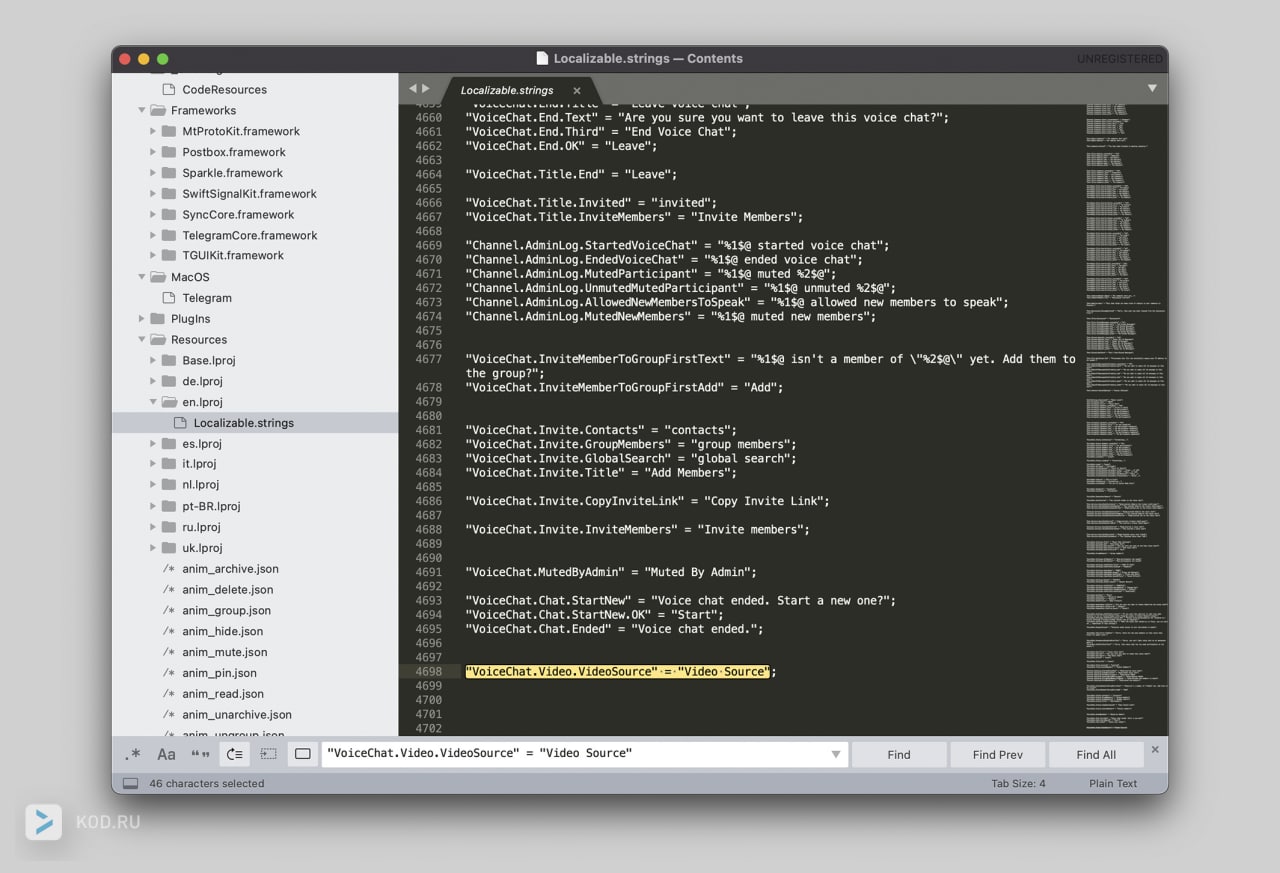This screenshot has width=1280, height=873.
Task: Click the it.lproj folder icon
Action: point(169,464)
